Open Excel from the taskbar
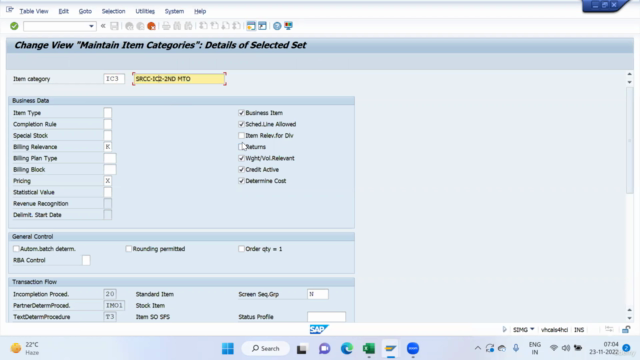The width and height of the screenshot is (640, 360). pos(369,349)
